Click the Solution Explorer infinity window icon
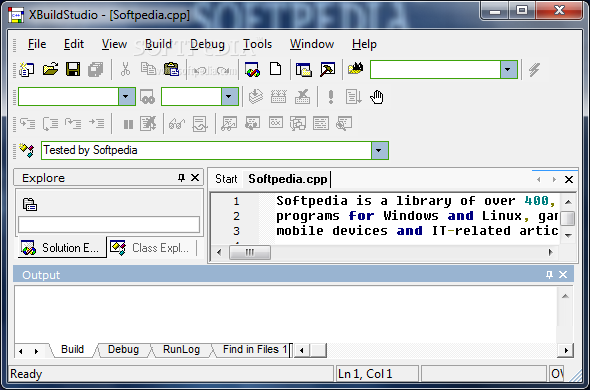590x390 pixels. [x=252, y=70]
